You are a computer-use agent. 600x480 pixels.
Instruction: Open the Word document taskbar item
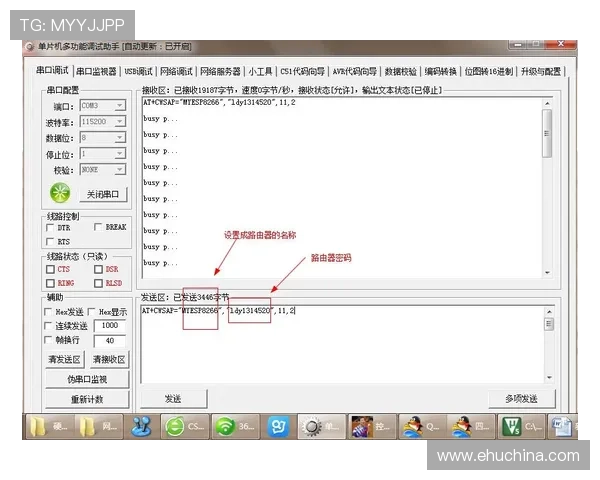tap(562, 426)
